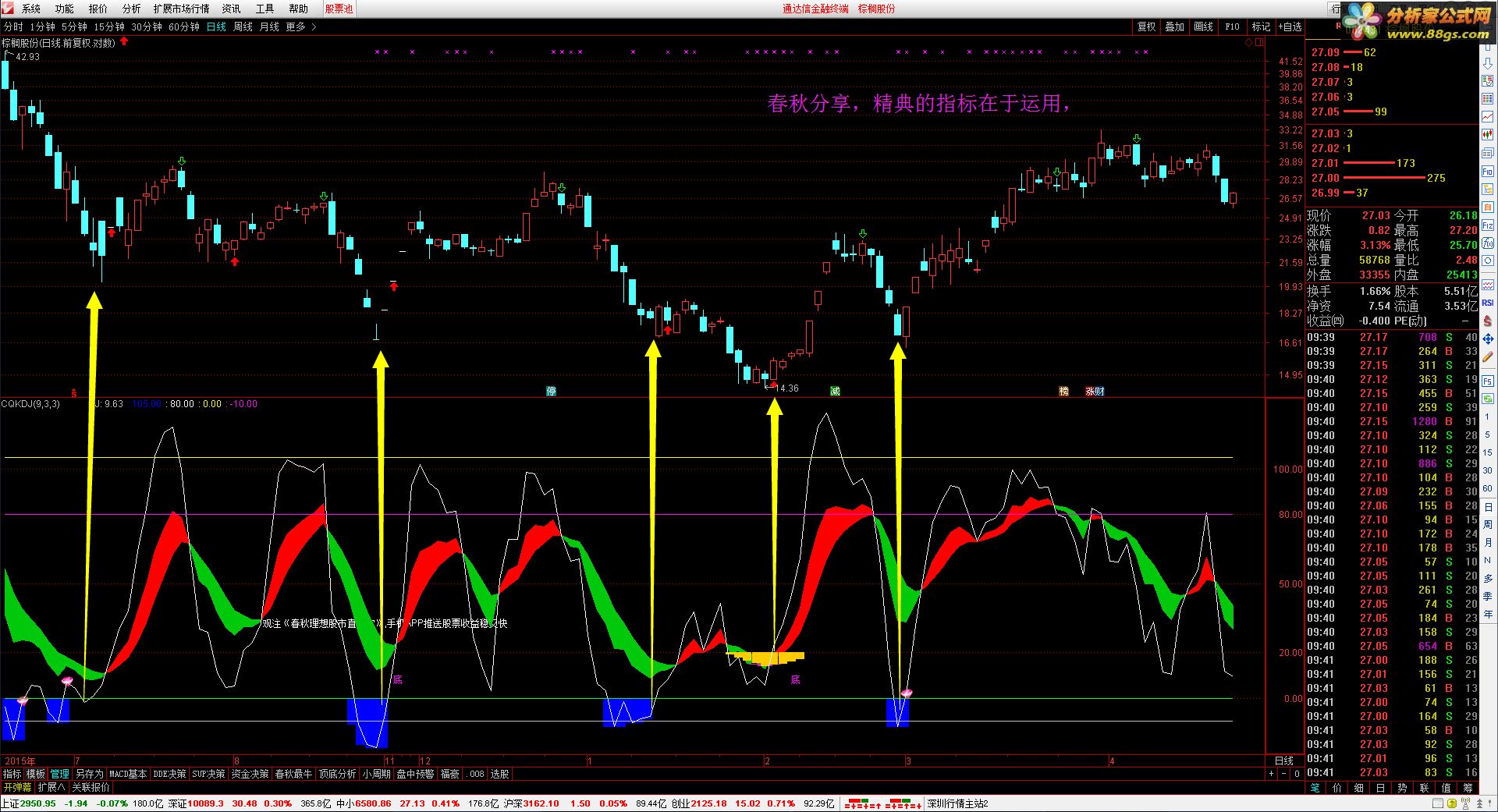
Task: Select the MACD基本 indicator tab
Action: tap(128, 774)
